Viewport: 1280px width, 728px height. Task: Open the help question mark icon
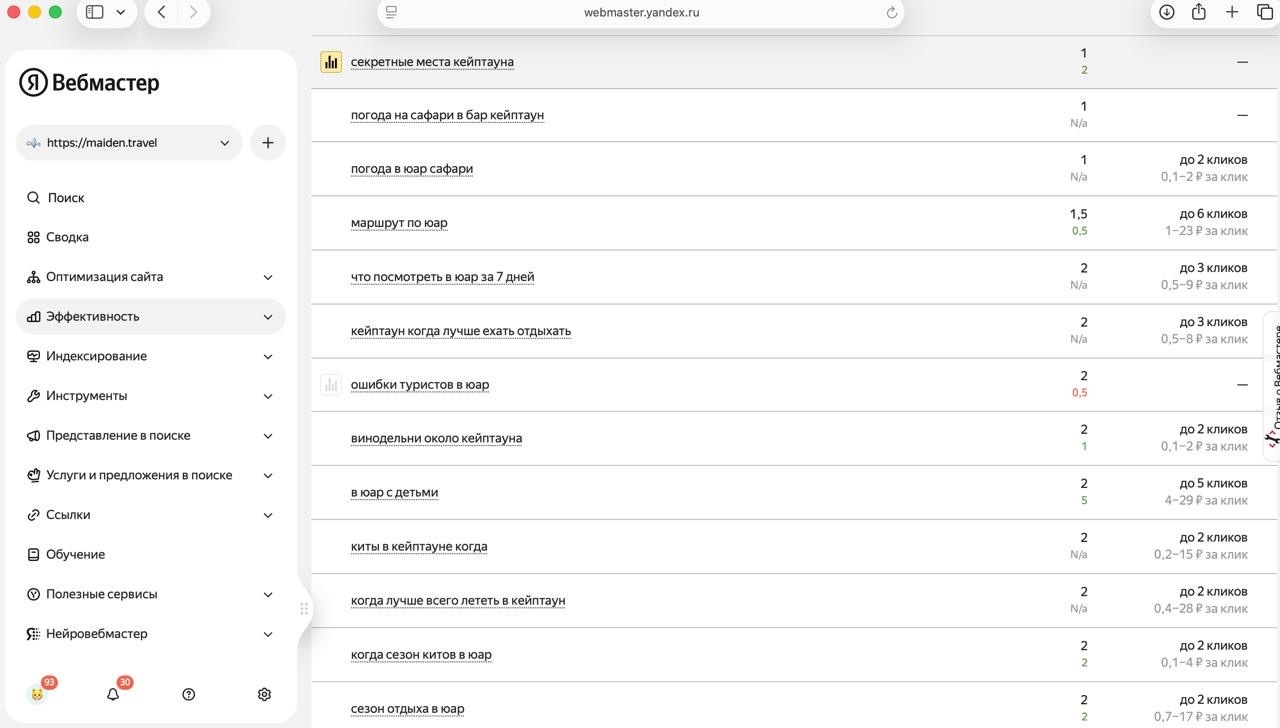tap(189, 694)
